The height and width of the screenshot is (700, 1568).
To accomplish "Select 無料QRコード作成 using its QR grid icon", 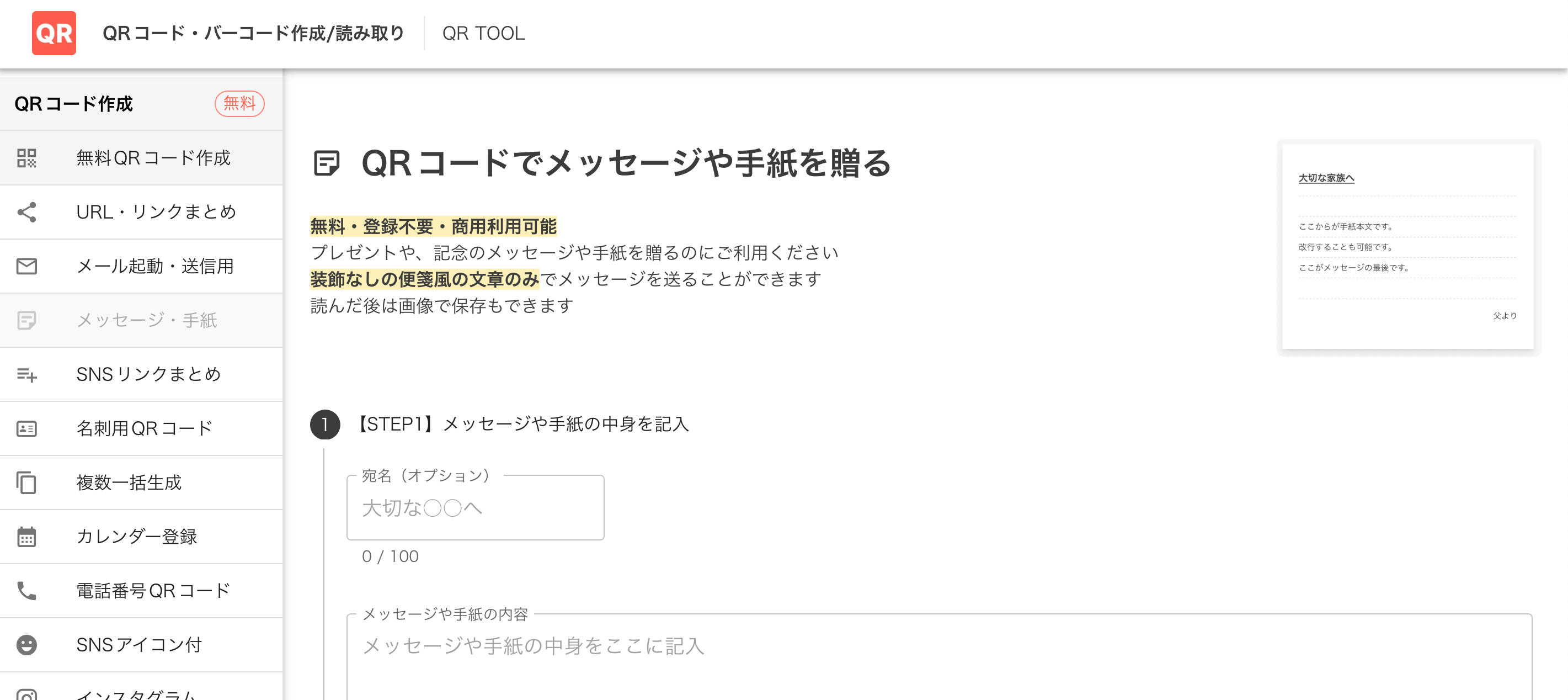I will (x=25, y=158).
